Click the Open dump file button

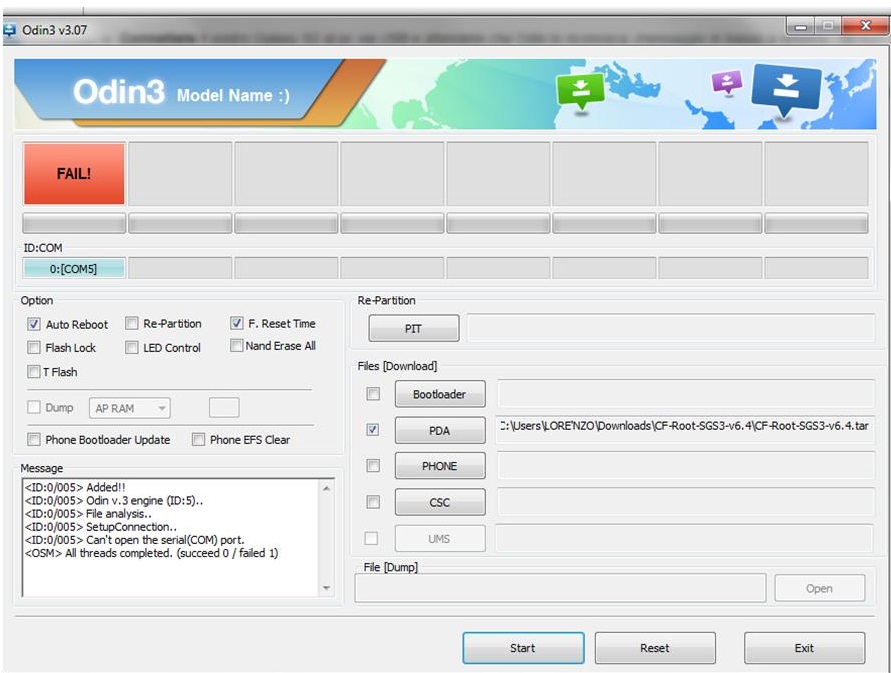pyautogui.click(x=819, y=588)
